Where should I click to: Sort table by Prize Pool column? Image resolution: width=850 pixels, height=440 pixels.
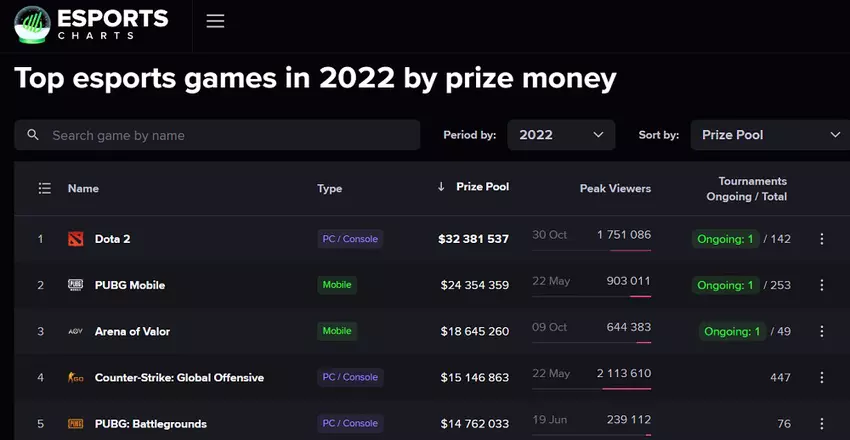[x=482, y=187]
